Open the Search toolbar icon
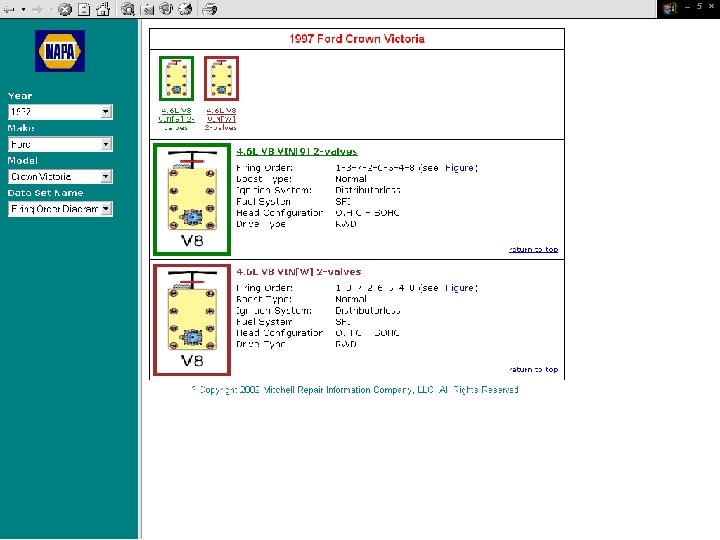Viewport: 720px width, 540px height. pos(128,9)
